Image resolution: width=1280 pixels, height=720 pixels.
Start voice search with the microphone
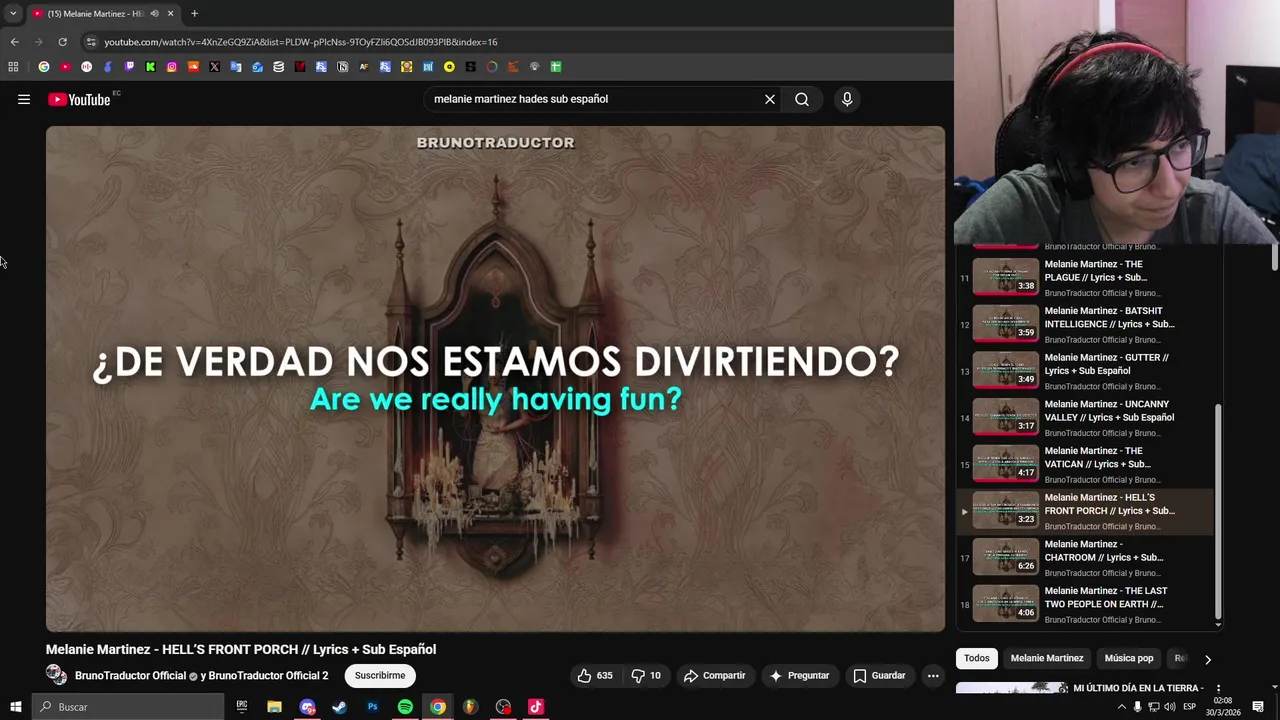coord(847,99)
